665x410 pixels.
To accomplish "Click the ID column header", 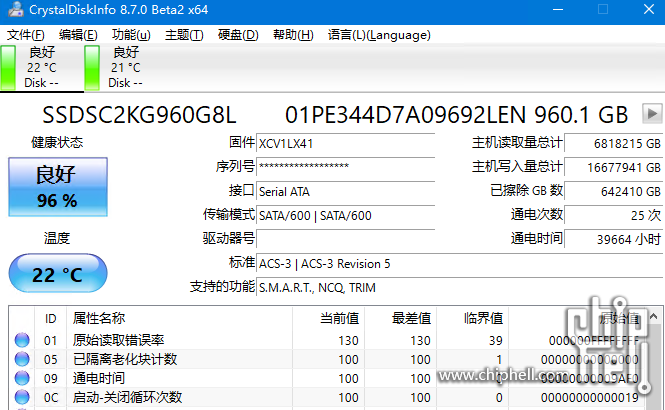I will tap(50, 318).
